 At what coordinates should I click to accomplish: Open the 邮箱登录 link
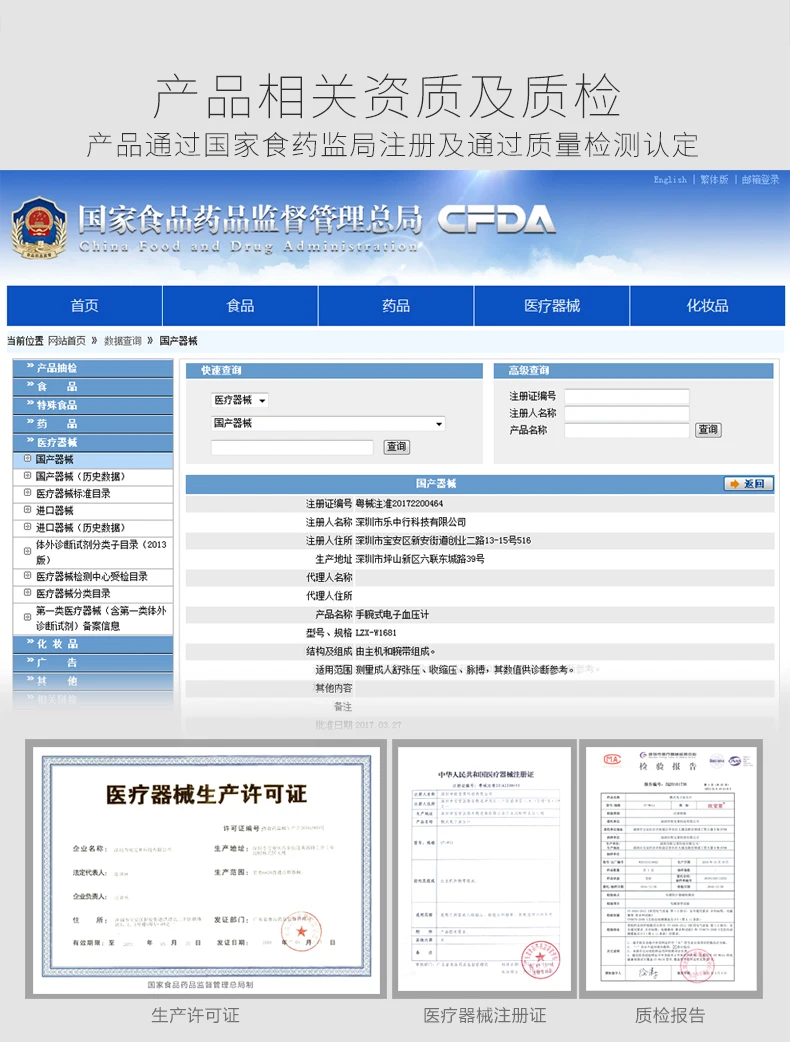coord(760,179)
